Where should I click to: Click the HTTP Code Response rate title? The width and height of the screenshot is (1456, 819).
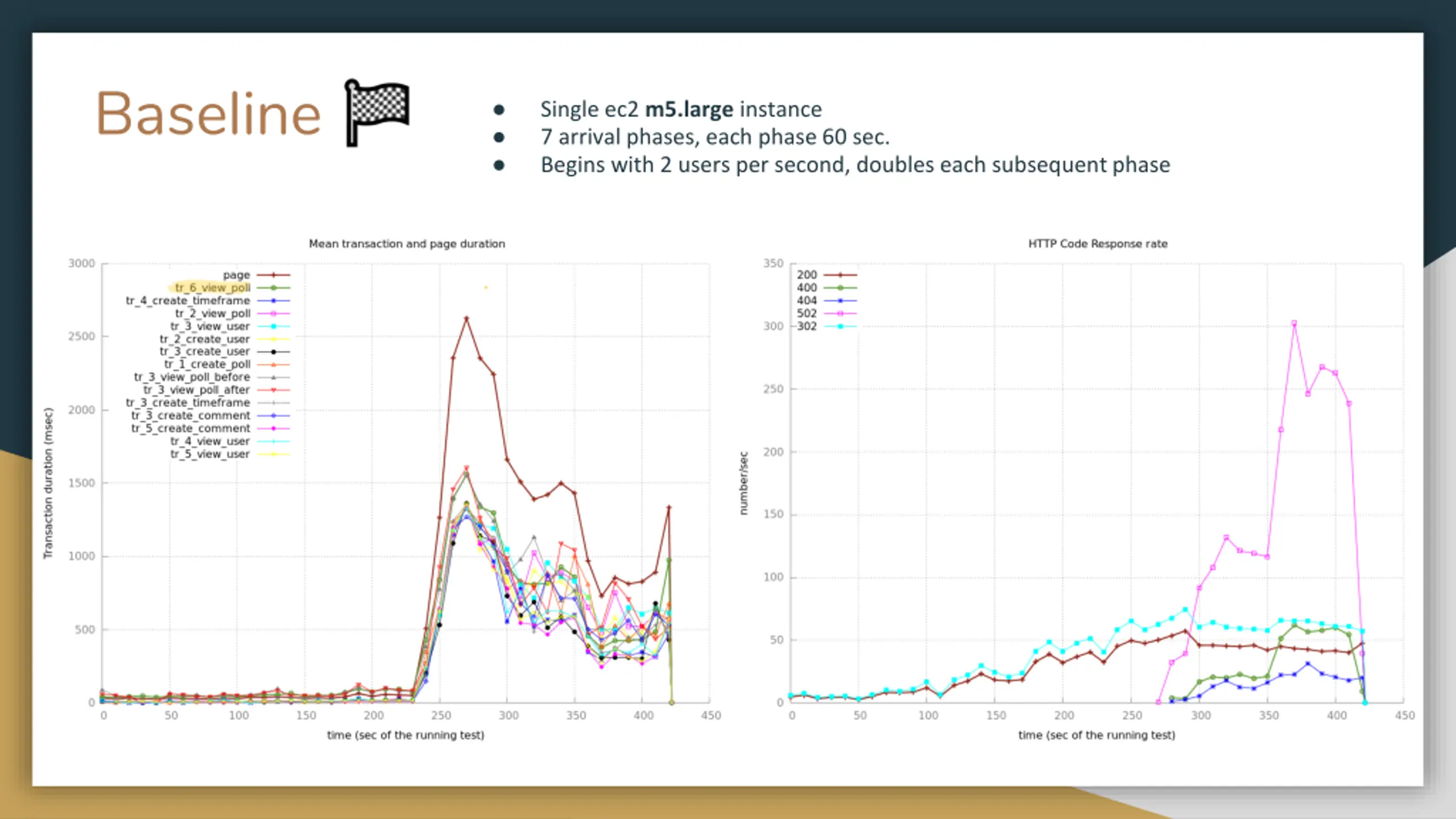click(1098, 244)
